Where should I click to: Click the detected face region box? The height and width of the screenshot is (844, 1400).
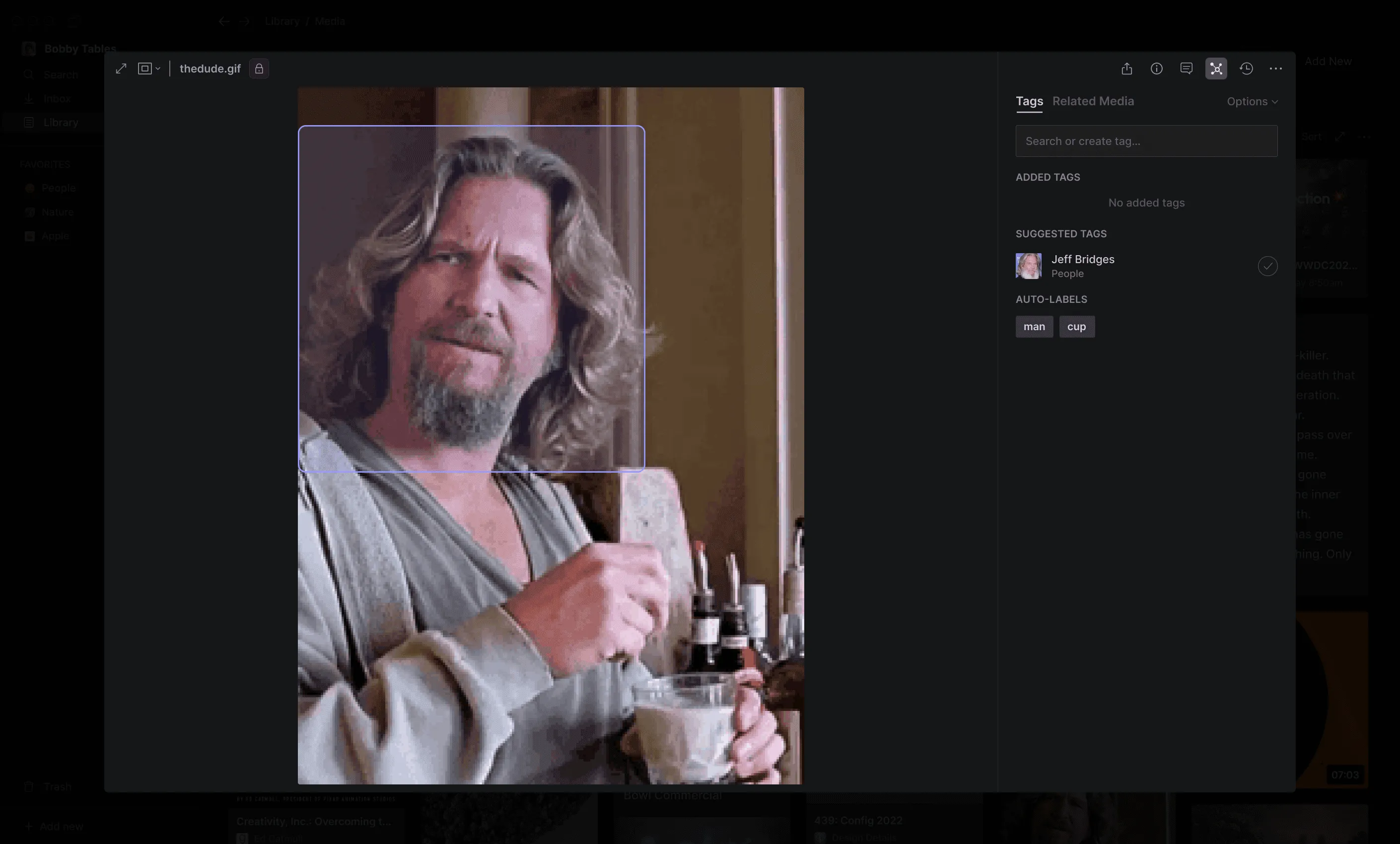(x=471, y=299)
